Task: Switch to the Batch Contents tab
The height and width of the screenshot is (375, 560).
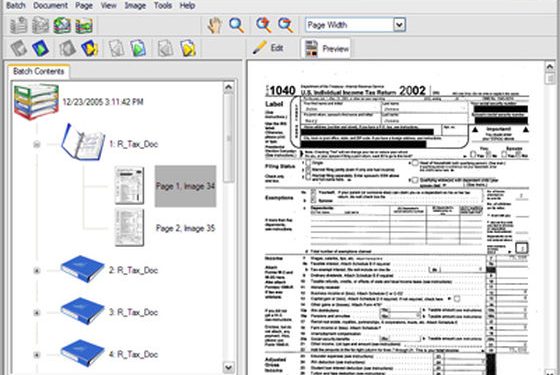Action: coord(39,71)
